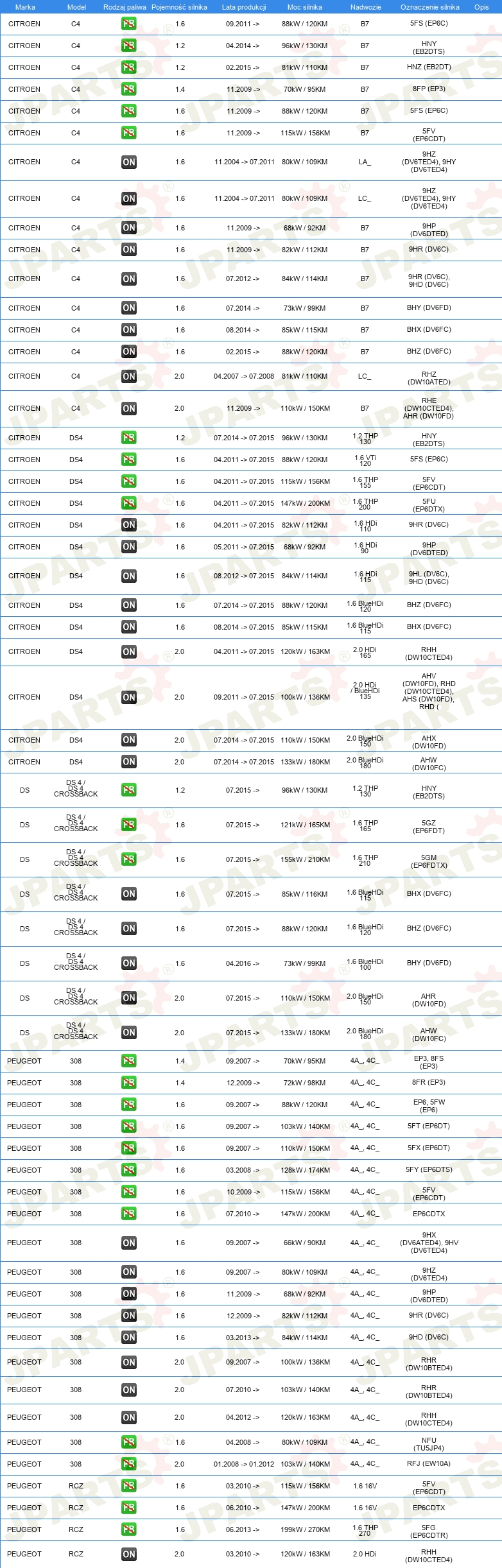Select the 12.2009 -> date in 8FR (EP3) row
502x1568 pixels.
[243, 1083]
